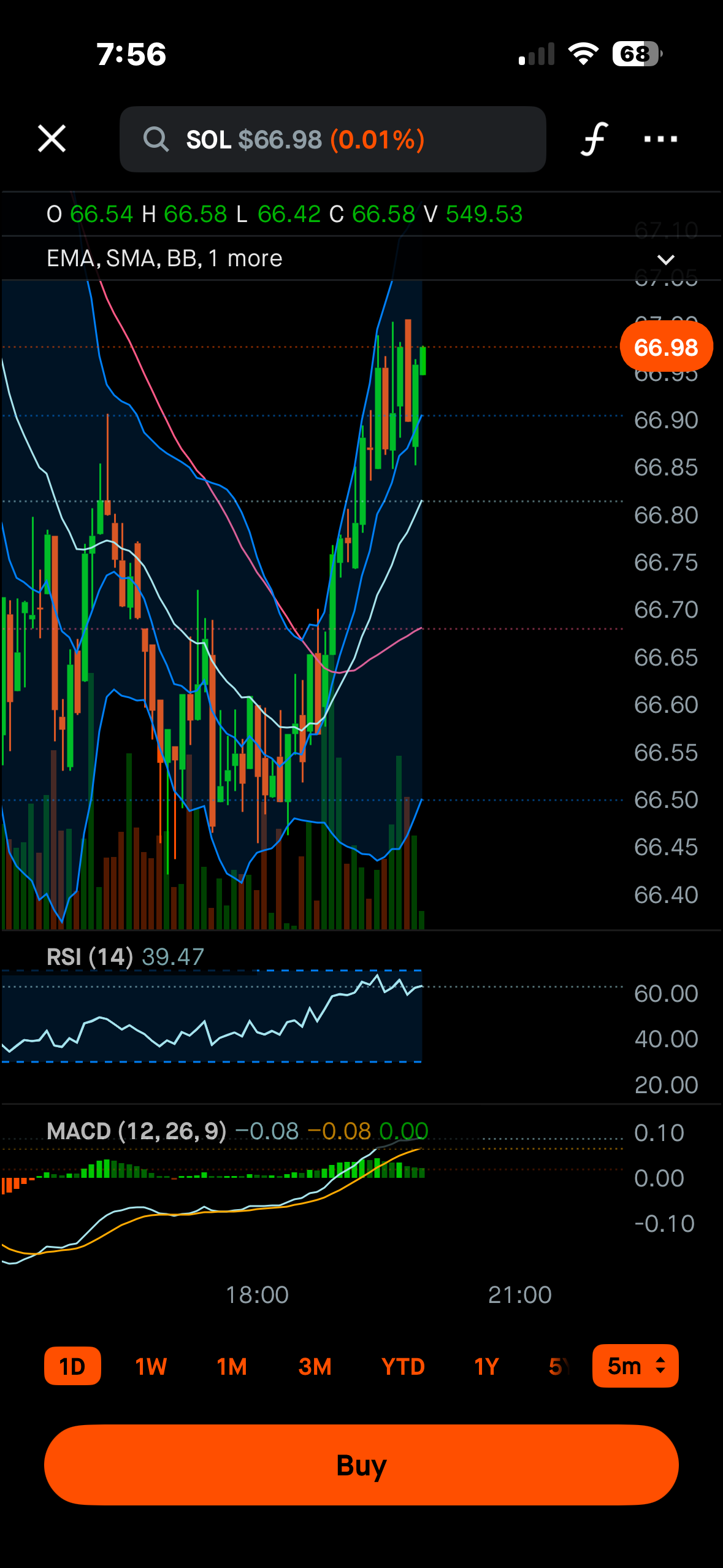Open the three-dot more options menu
This screenshot has height=1568, width=723.
pos(660,139)
